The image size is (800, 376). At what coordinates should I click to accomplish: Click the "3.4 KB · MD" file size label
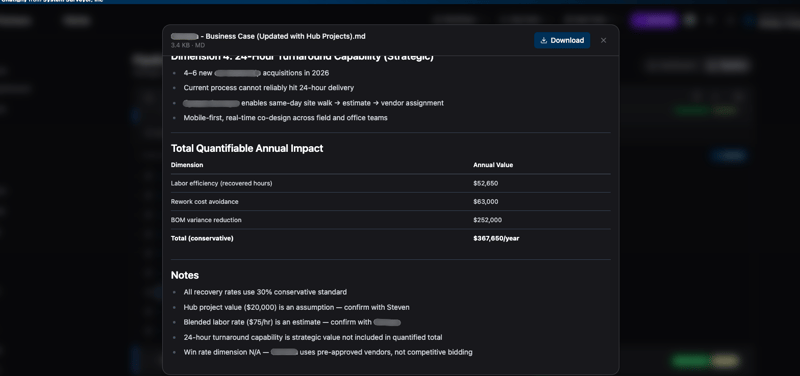188,45
